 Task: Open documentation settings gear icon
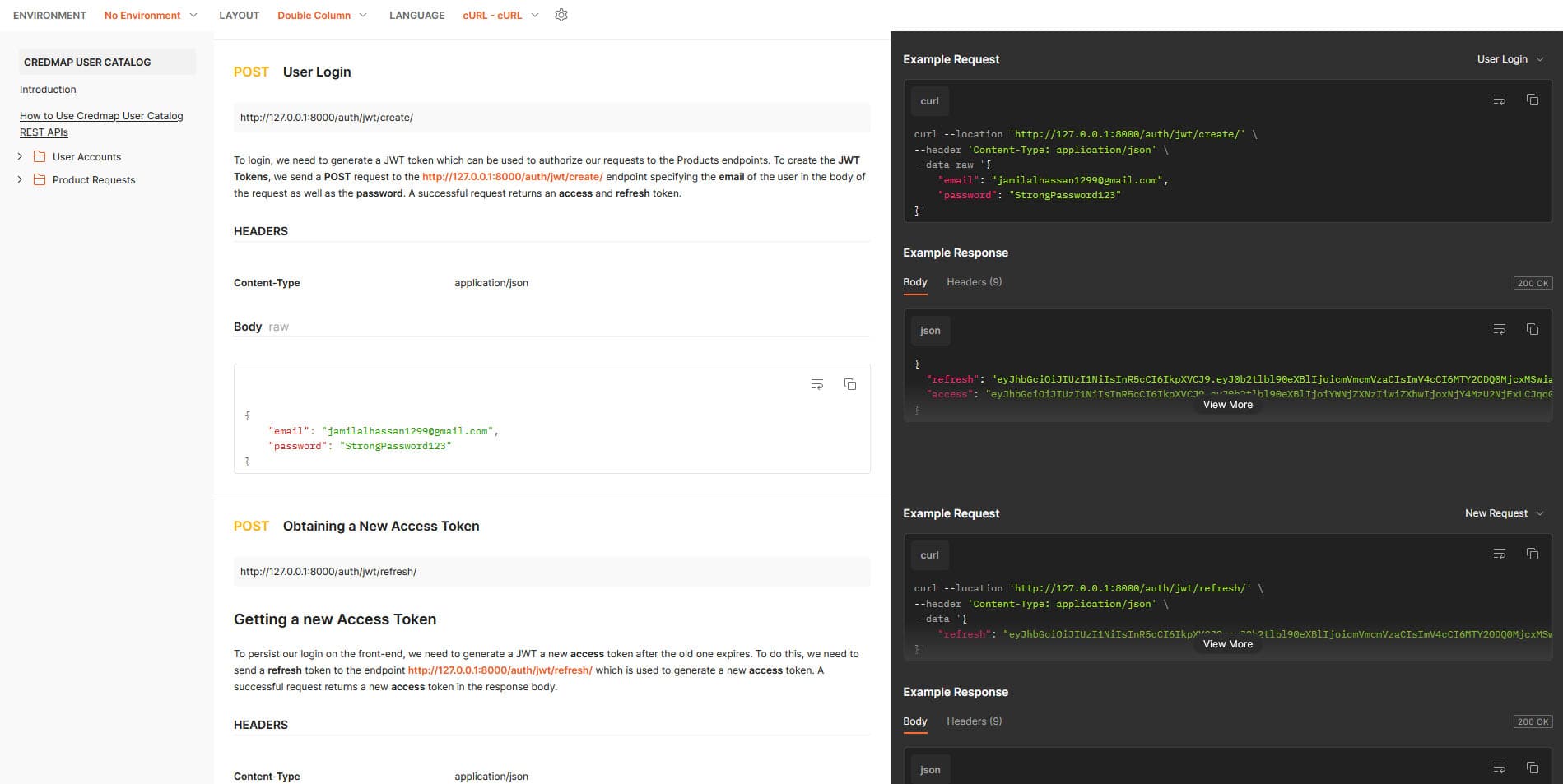click(x=561, y=15)
